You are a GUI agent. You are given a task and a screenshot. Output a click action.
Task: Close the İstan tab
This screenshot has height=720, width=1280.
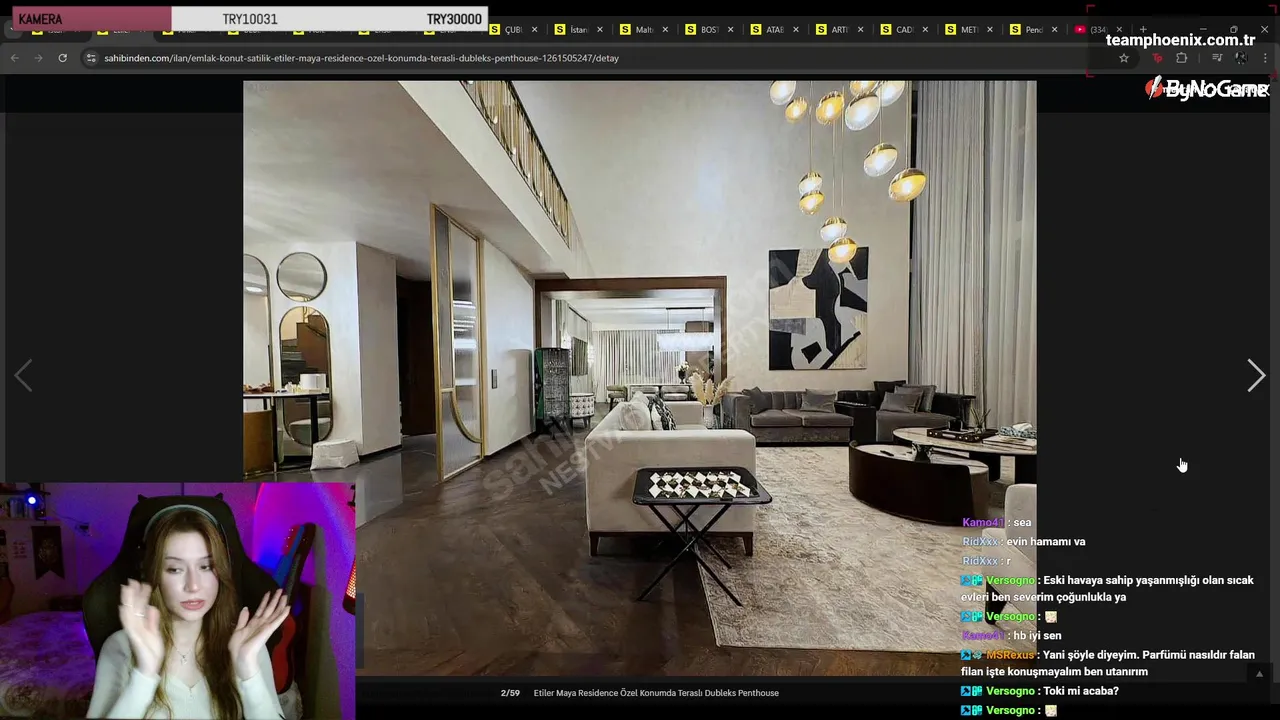pos(600,30)
